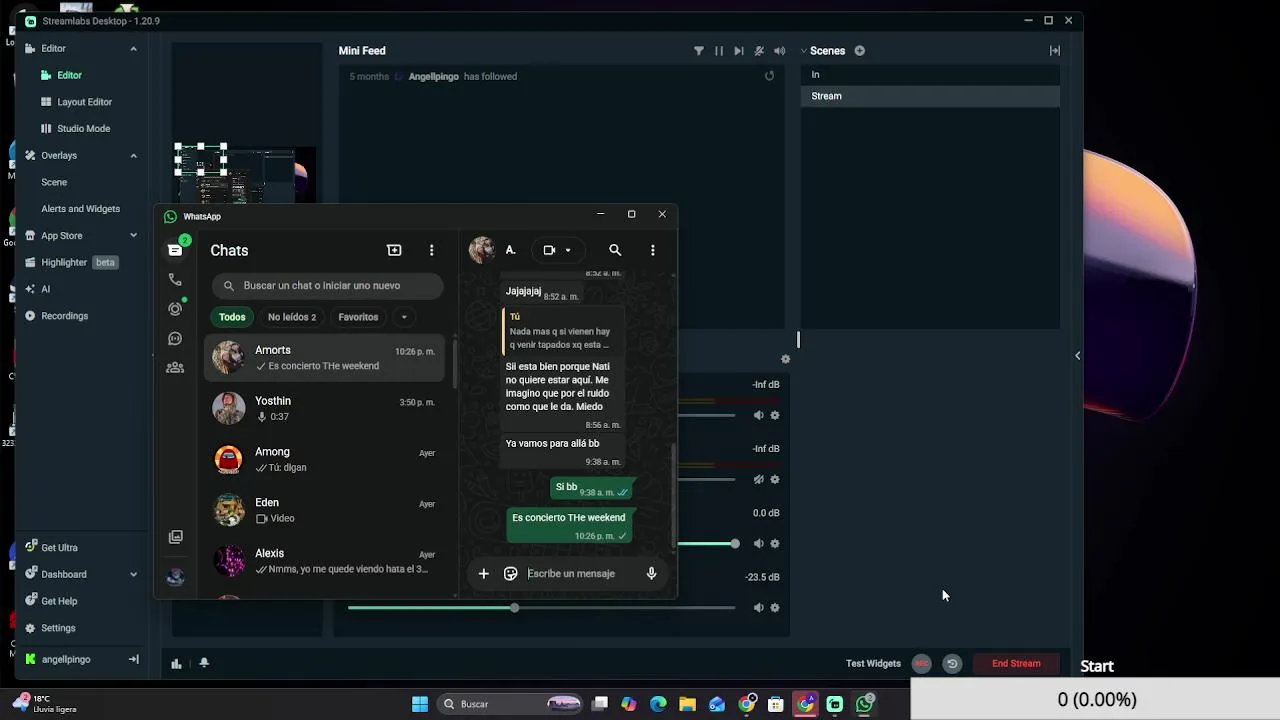Open WhatsApp Status updates icon
Image resolution: width=1280 pixels, height=720 pixels.
pyautogui.click(x=175, y=309)
